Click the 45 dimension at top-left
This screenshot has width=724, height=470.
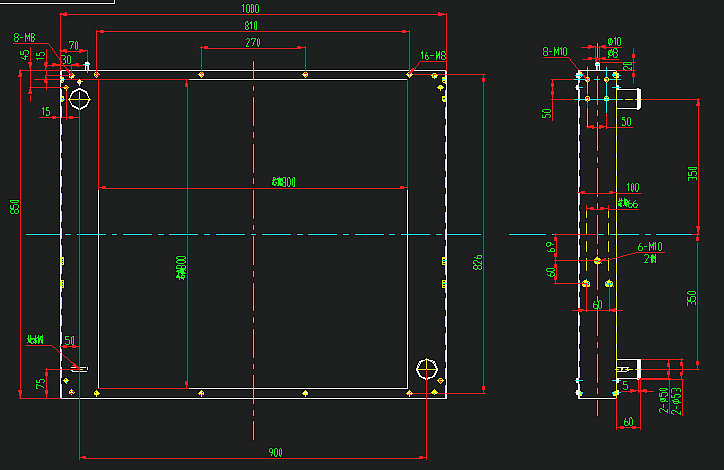(x=25, y=56)
